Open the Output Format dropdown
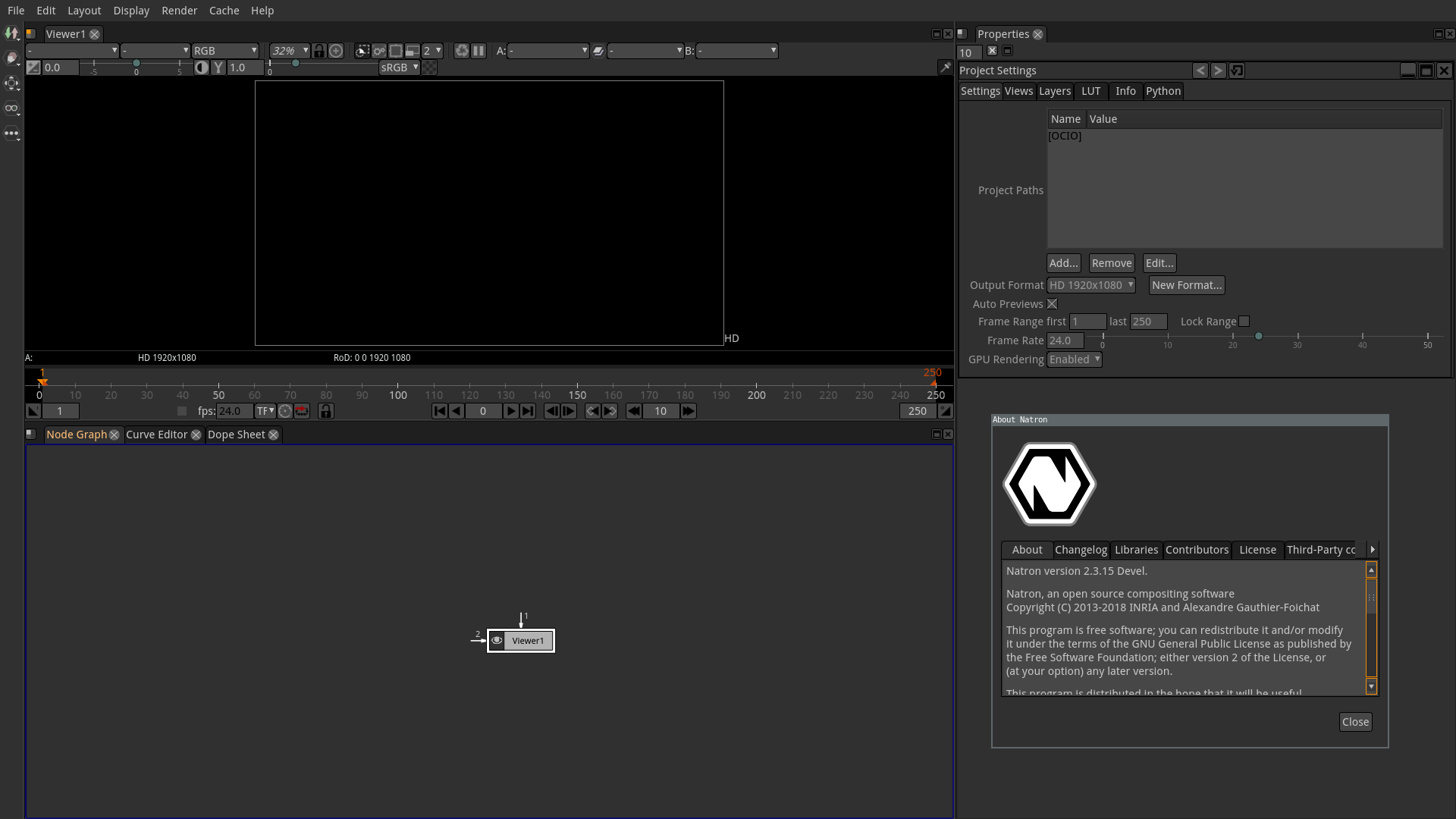The height and width of the screenshot is (819, 1456). click(x=1090, y=285)
